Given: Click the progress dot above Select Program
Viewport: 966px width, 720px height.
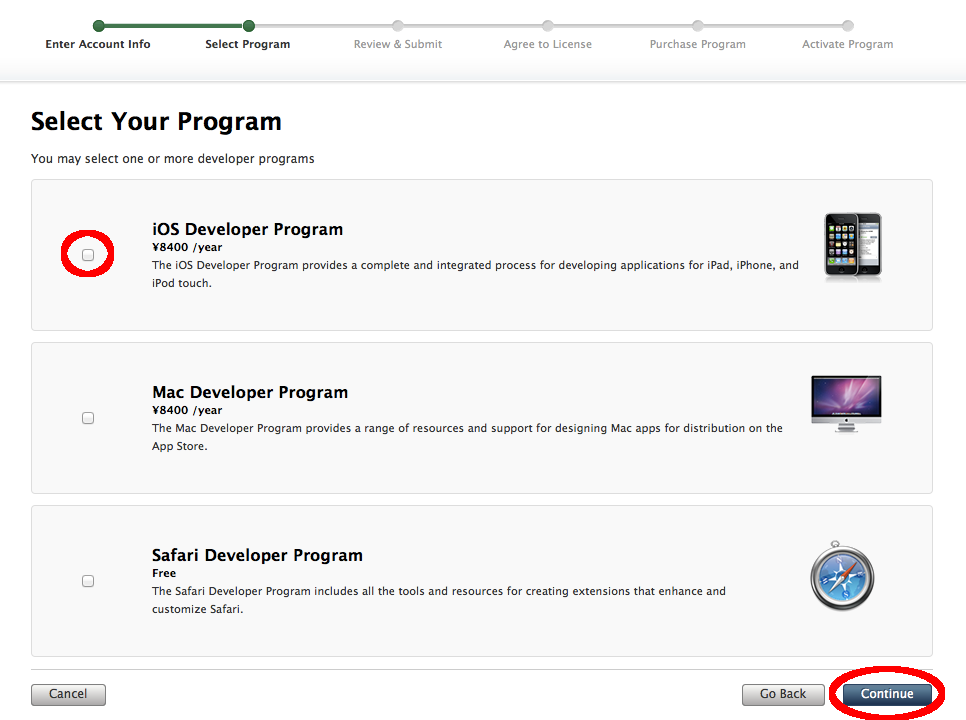Looking at the screenshot, I should tap(249, 26).
